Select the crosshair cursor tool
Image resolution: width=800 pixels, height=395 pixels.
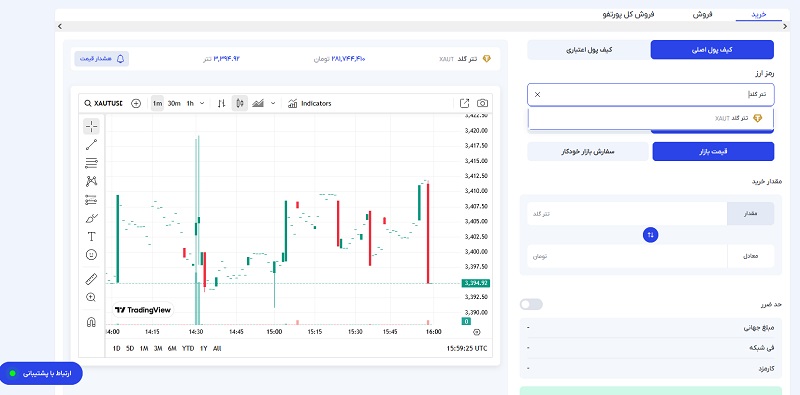[x=91, y=126]
